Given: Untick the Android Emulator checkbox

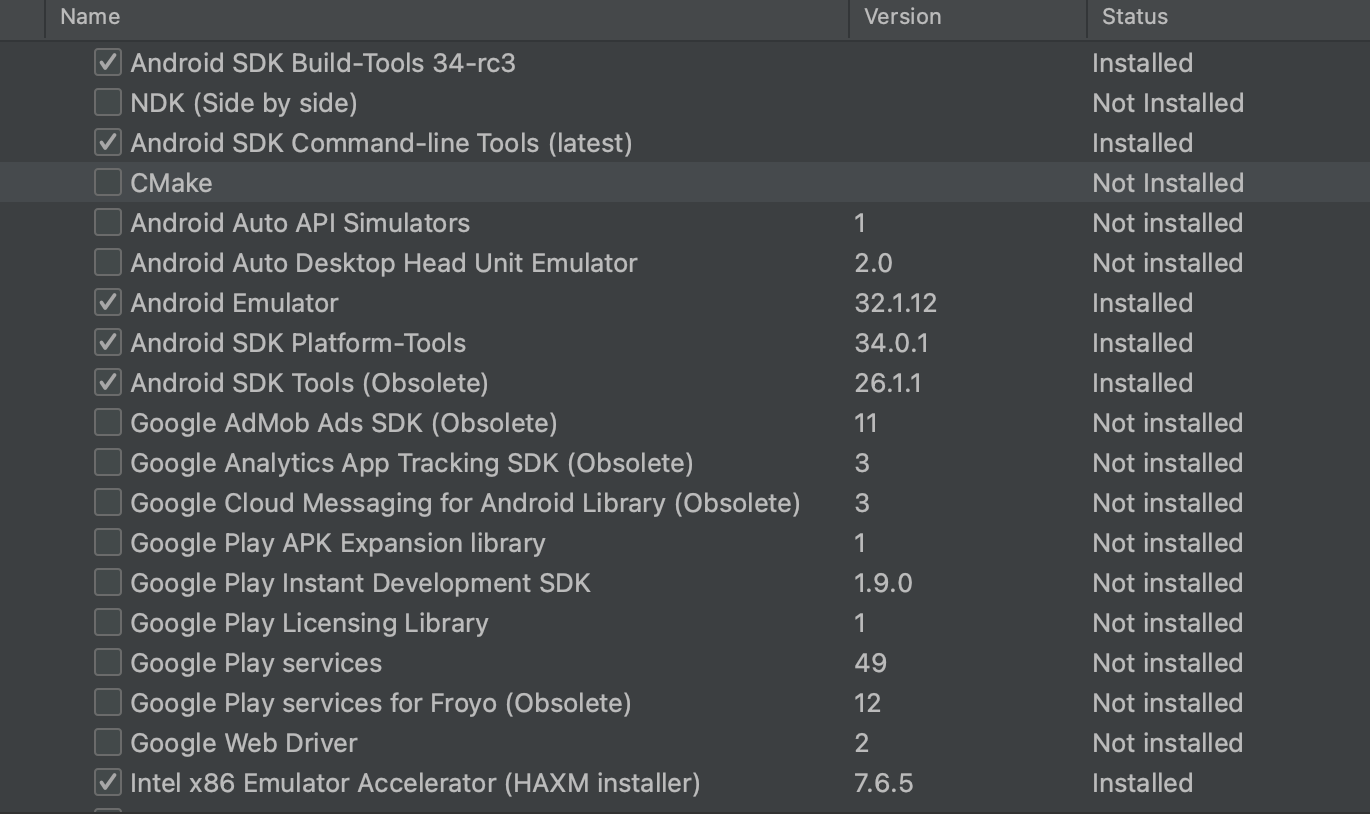Looking at the screenshot, I should coord(108,303).
